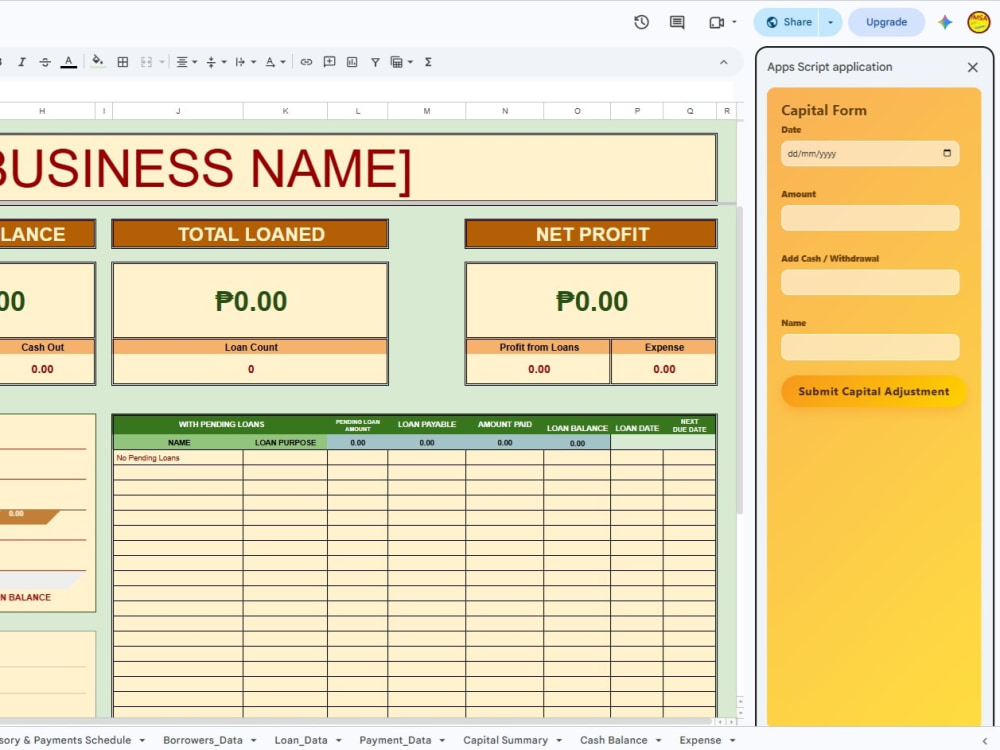
Task: Switch to the Payment_Data sheet tab
Action: 395,740
